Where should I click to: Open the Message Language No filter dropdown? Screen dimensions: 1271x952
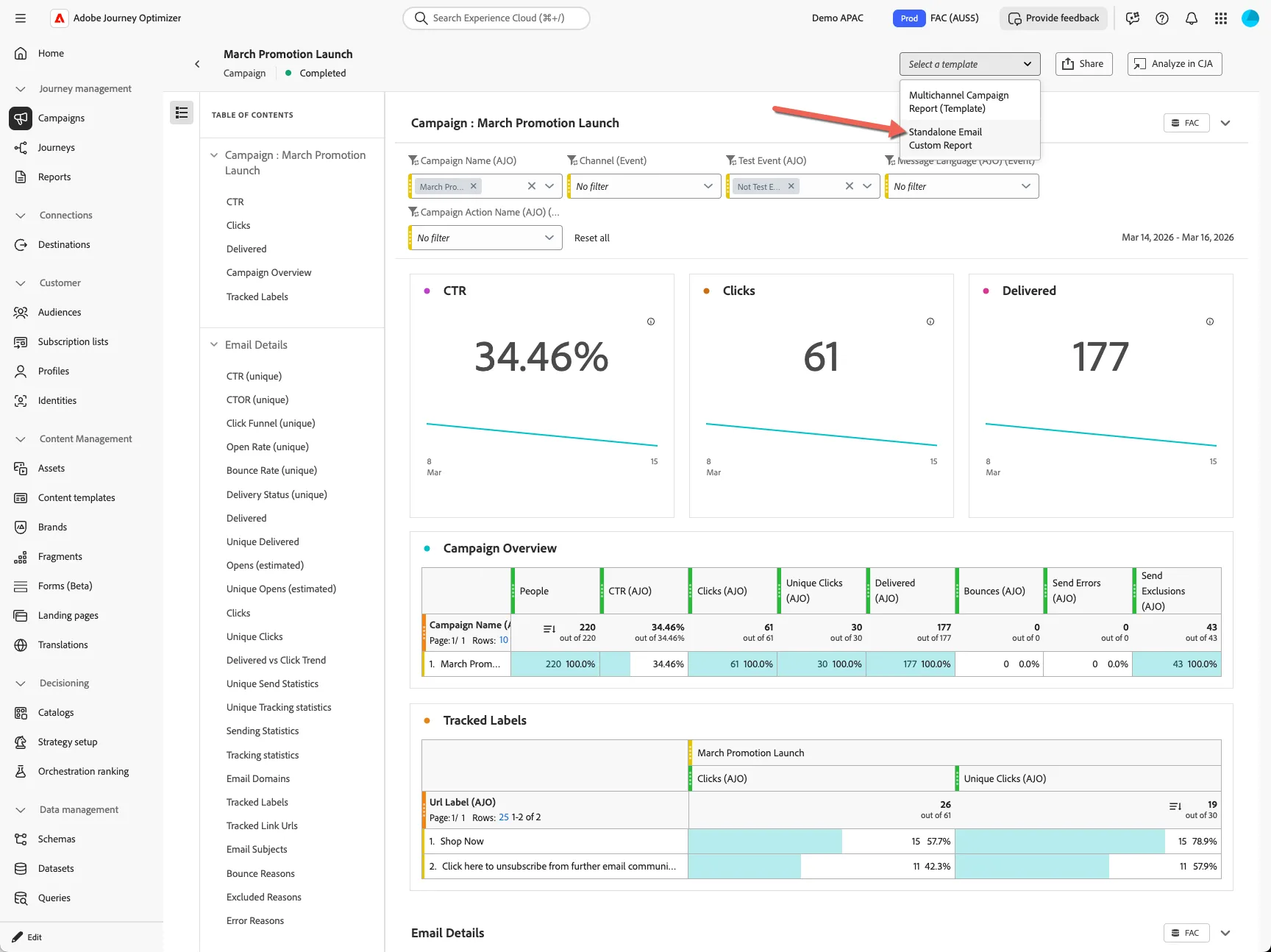pyautogui.click(x=962, y=186)
